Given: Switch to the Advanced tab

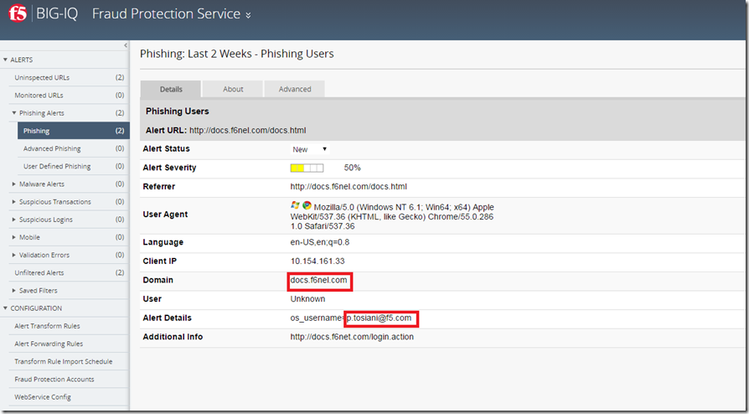Looking at the screenshot, I should (x=295, y=89).
